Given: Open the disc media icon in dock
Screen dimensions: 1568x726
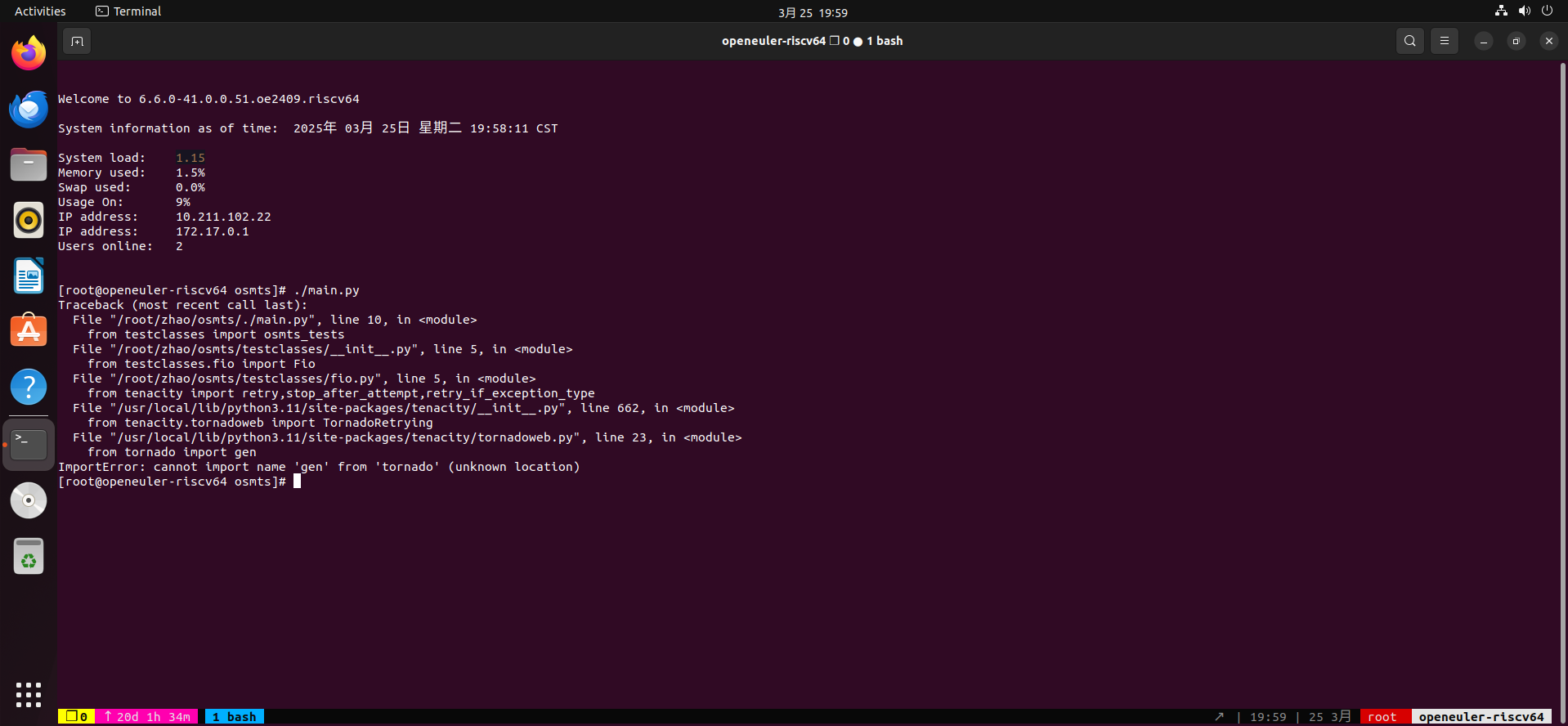Looking at the screenshot, I should (29, 500).
